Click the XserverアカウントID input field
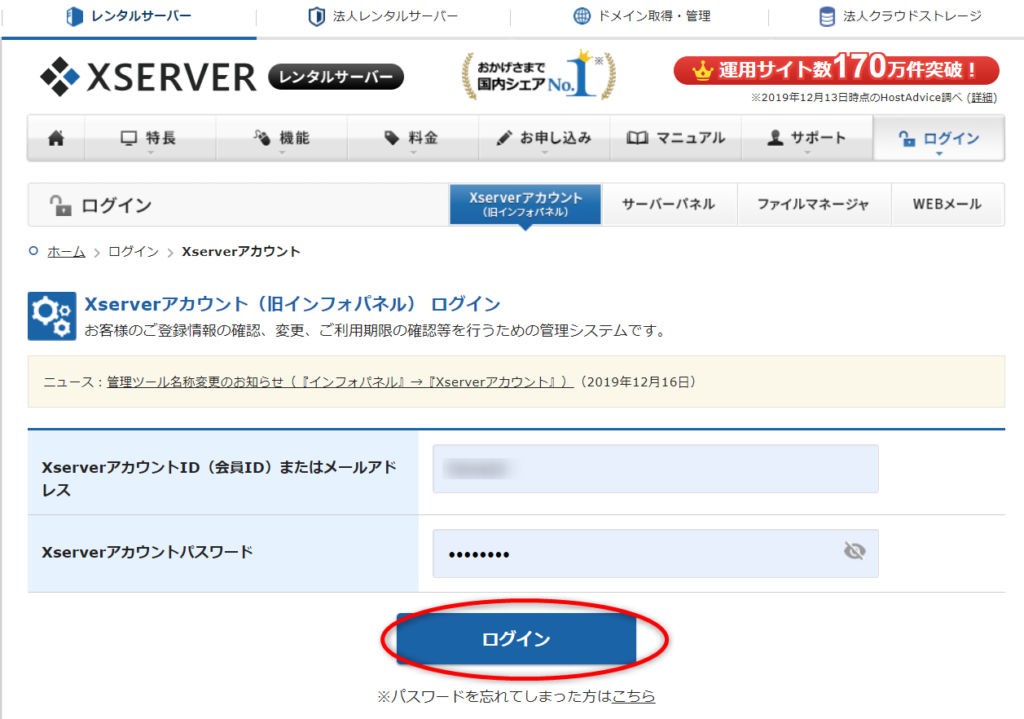This screenshot has width=1024, height=719. point(655,469)
